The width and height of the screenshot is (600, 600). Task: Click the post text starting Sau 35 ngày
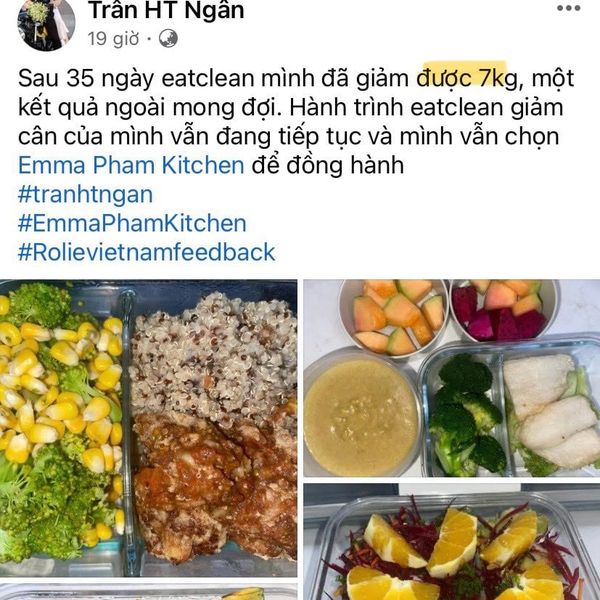[x=296, y=122]
